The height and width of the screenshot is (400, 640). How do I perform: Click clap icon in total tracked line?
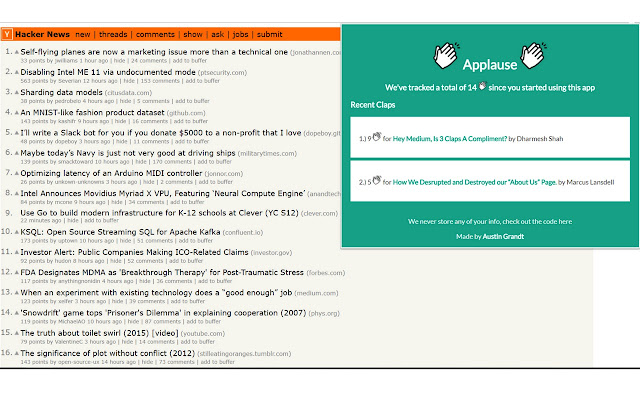click(482, 86)
